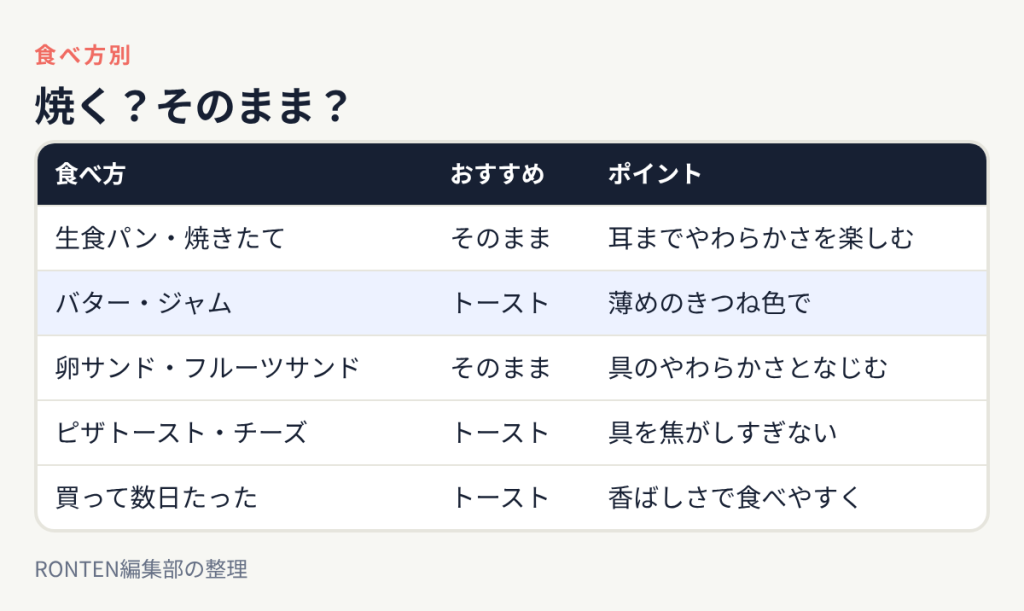Image resolution: width=1024 pixels, height=611 pixels.
Task: Click そのまま in the 生食パン row
Action: click(501, 238)
